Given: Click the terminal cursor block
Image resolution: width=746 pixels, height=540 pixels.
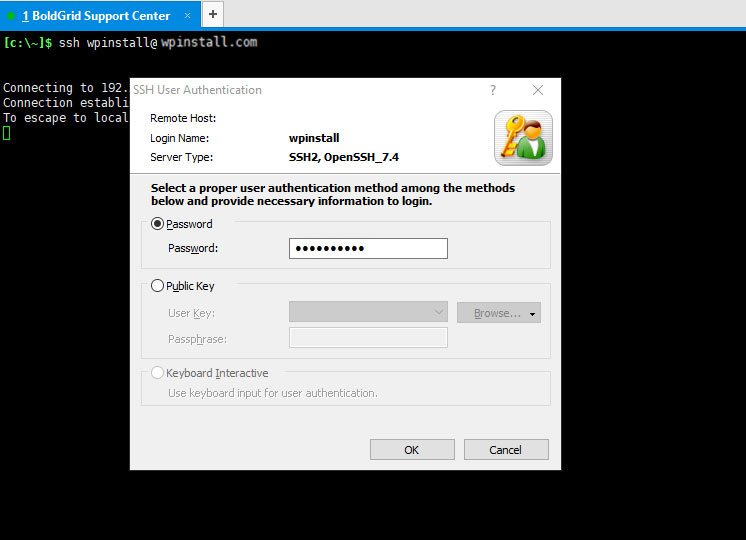Looking at the screenshot, I should 7,133.
